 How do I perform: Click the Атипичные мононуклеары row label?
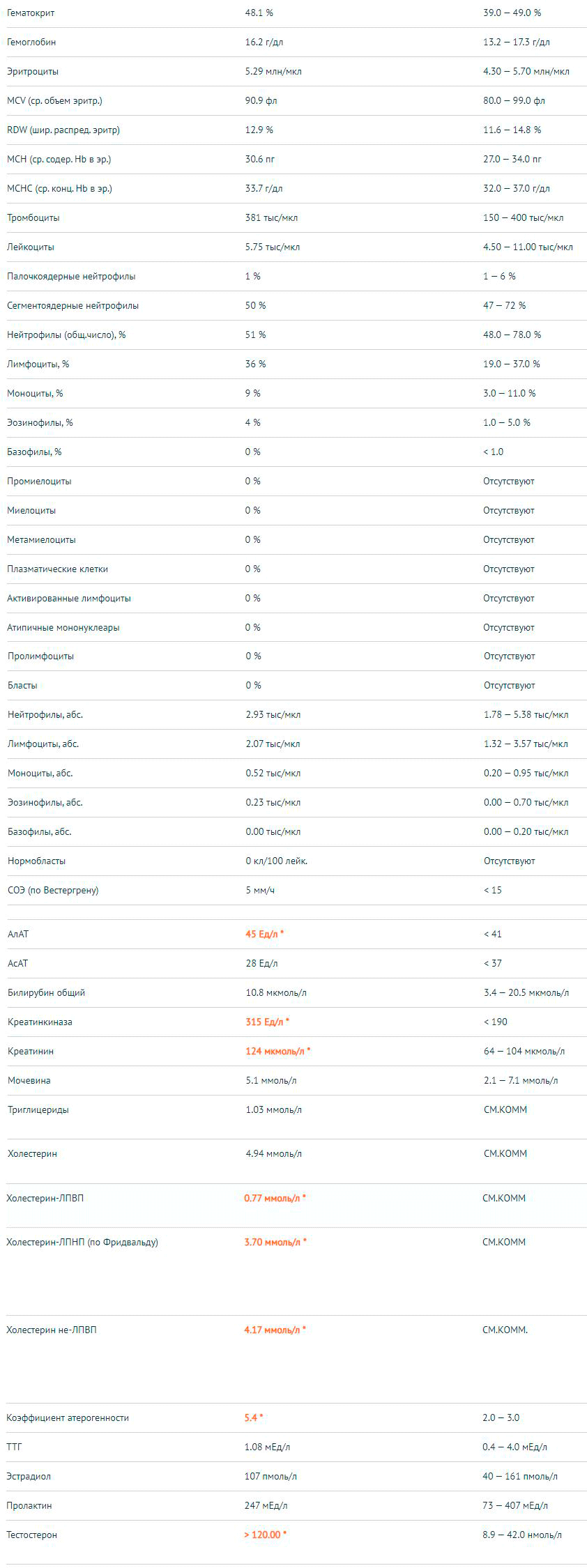[x=63, y=627]
